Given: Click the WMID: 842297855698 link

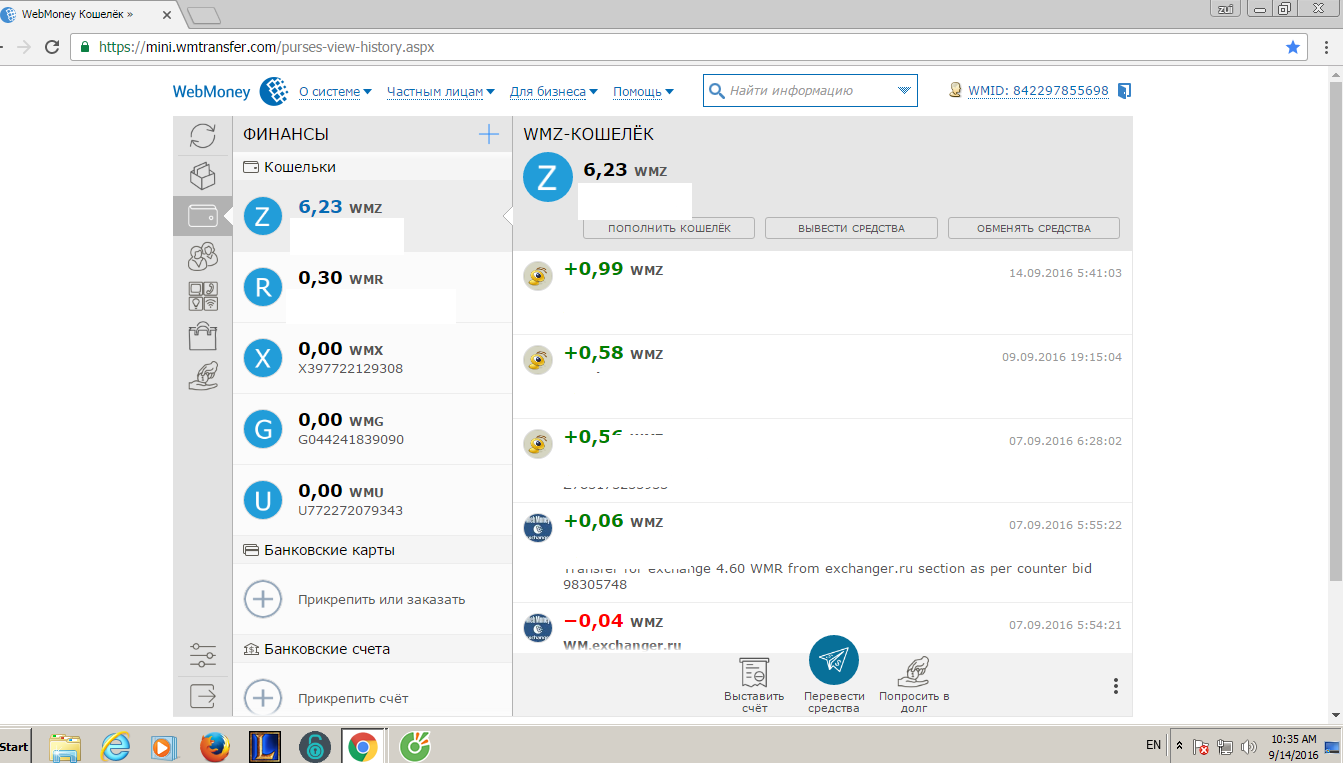Looking at the screenshot, I should tap(1038, 91).
